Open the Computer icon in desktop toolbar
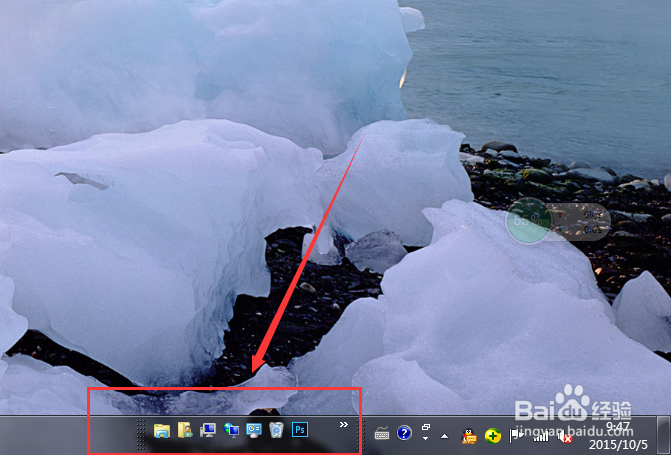 (x=208, y=430)
